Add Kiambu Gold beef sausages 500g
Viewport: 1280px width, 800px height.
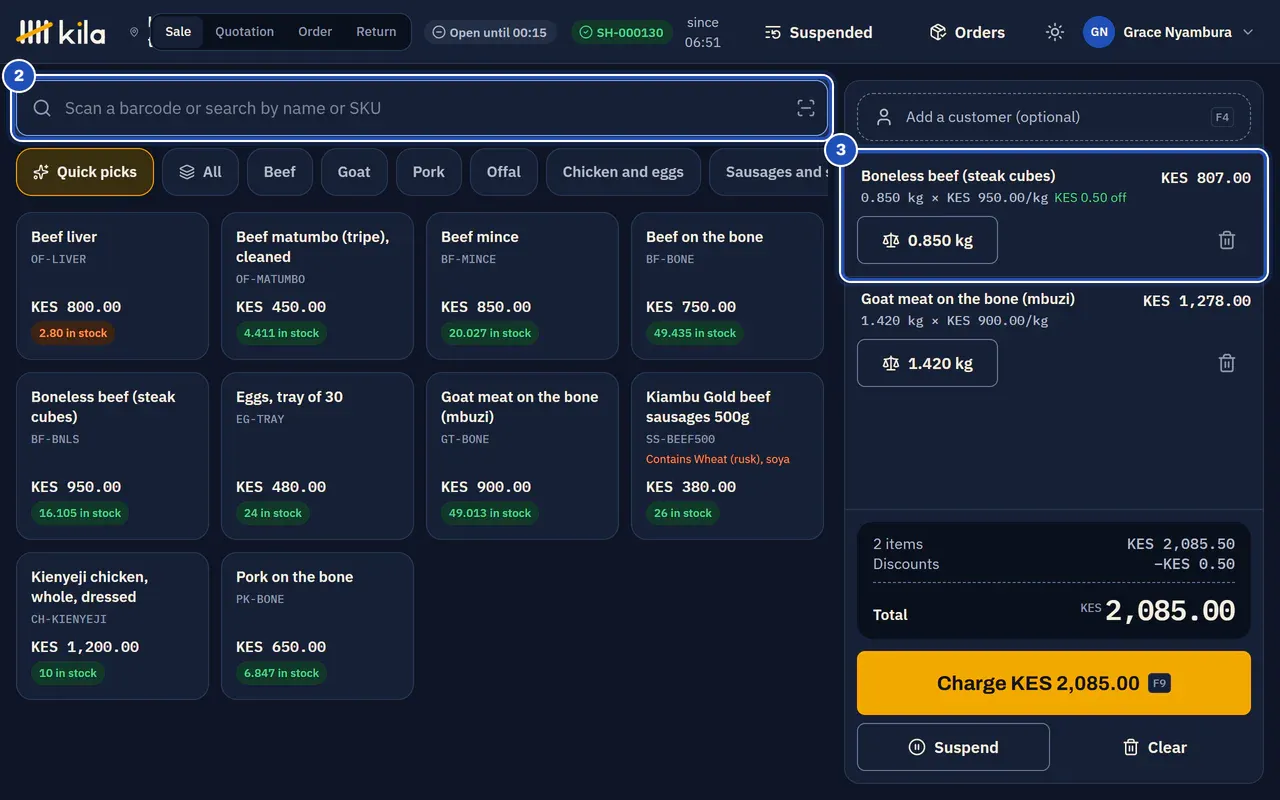coord(727,456)
